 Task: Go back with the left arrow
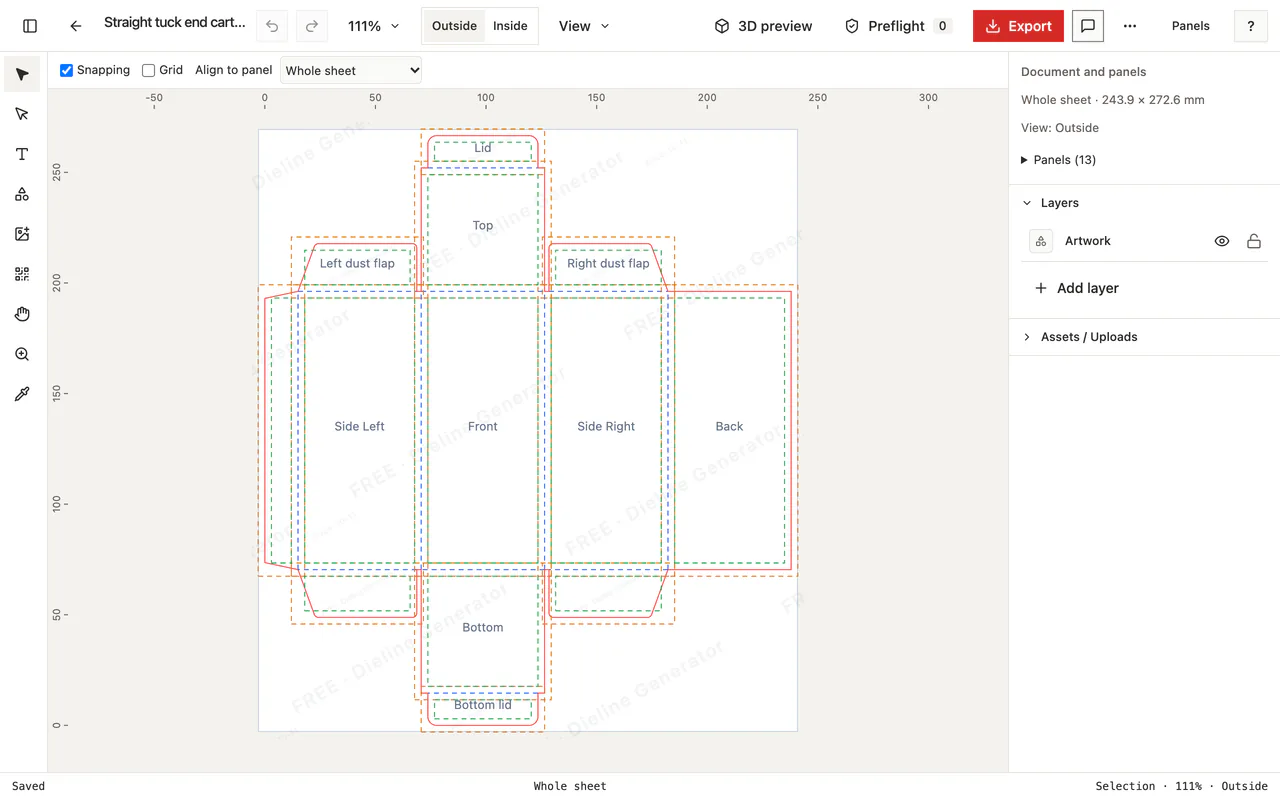[x=76, y=26]
